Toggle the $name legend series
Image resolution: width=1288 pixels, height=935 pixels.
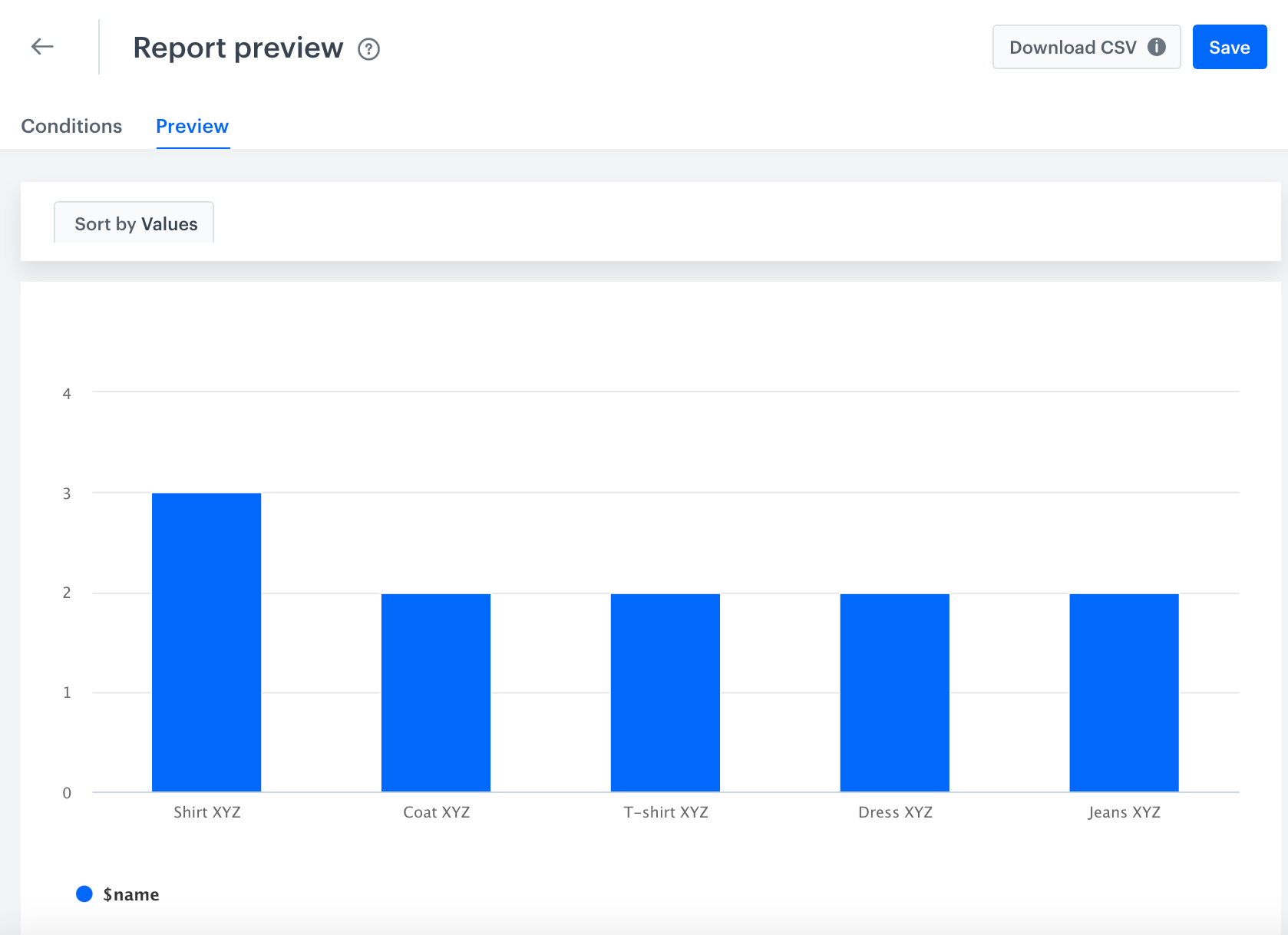(x=131, y=894)
